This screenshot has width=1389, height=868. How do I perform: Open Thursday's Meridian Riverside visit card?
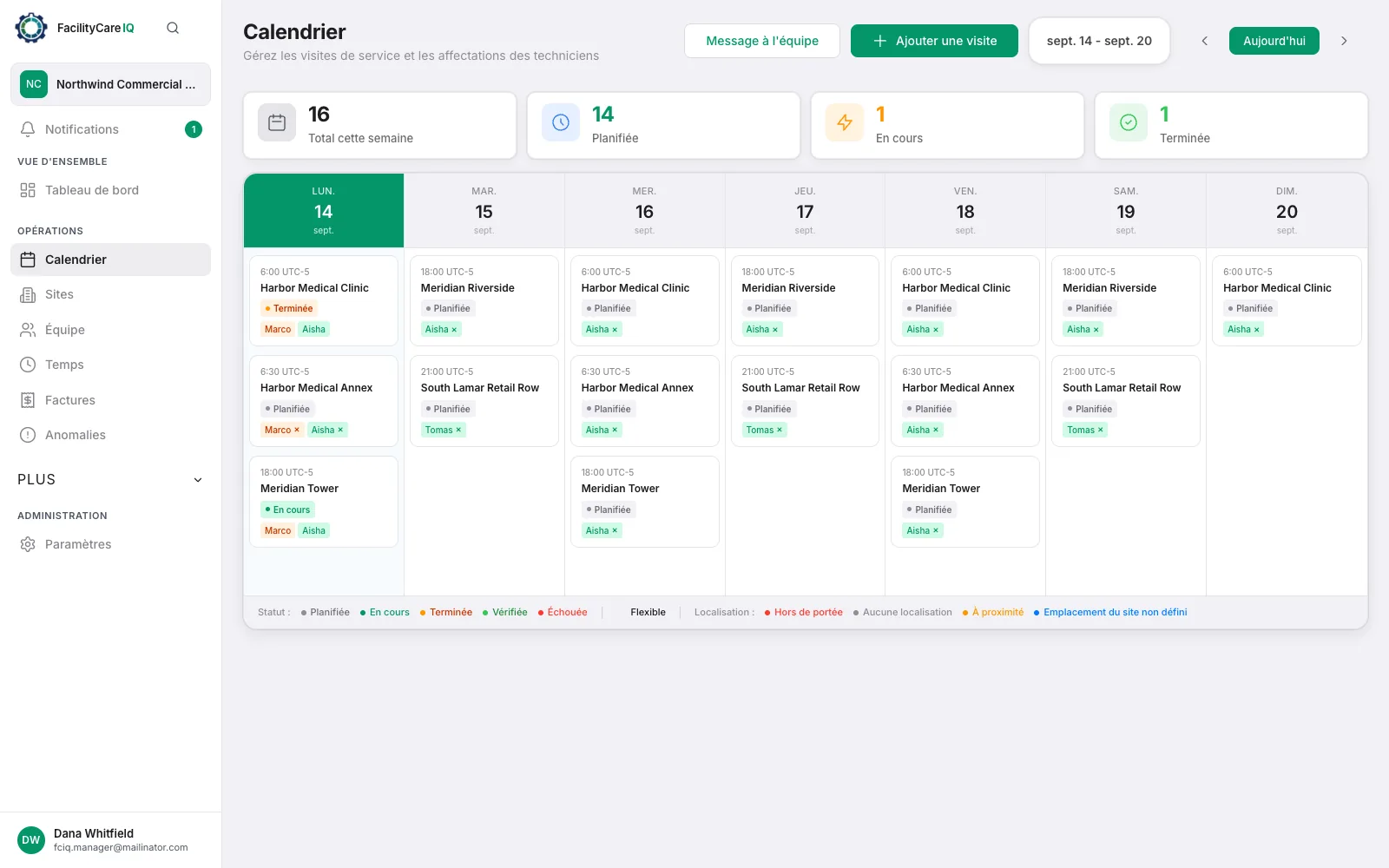[805, 300]
